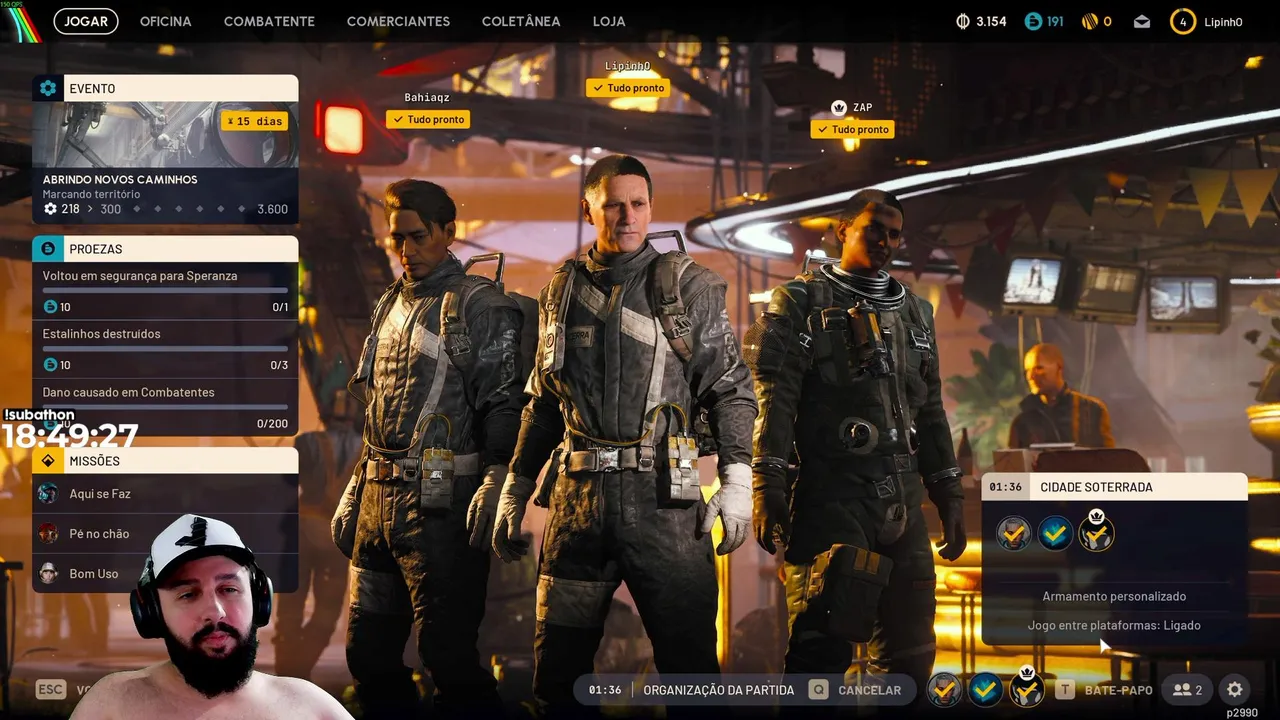
Task: Click the Aqui se Faz mission avatar
Action: [48, 494]
